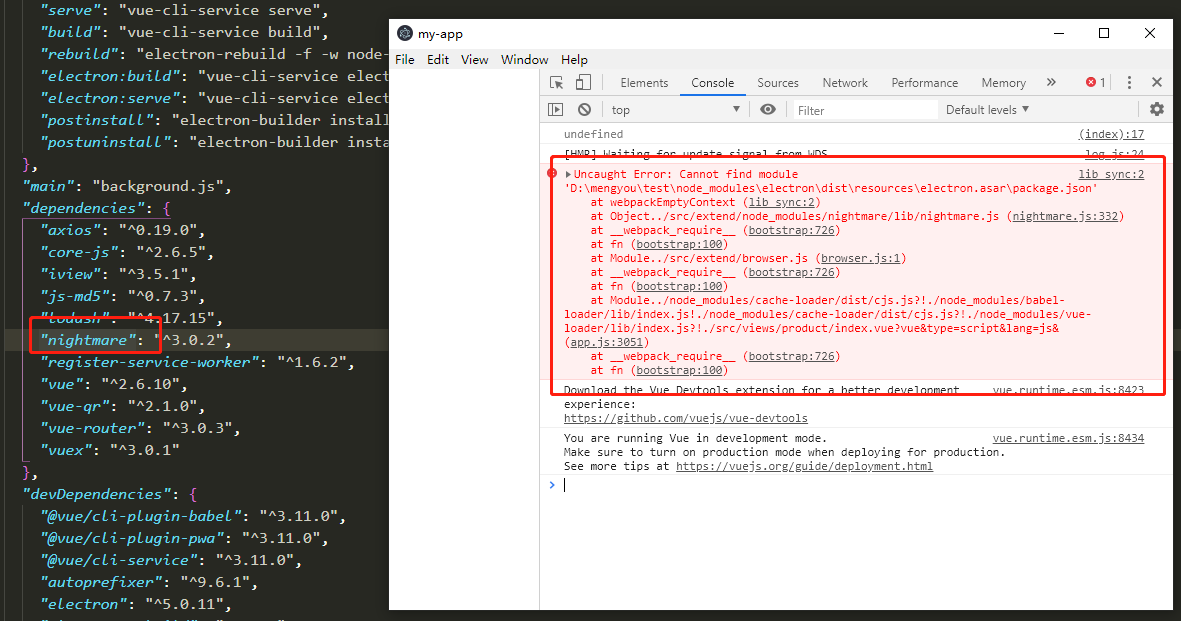Toggle the live expression eye icon
The image size is (1181, 621).
pyautogui.click(x=767, y=110)
